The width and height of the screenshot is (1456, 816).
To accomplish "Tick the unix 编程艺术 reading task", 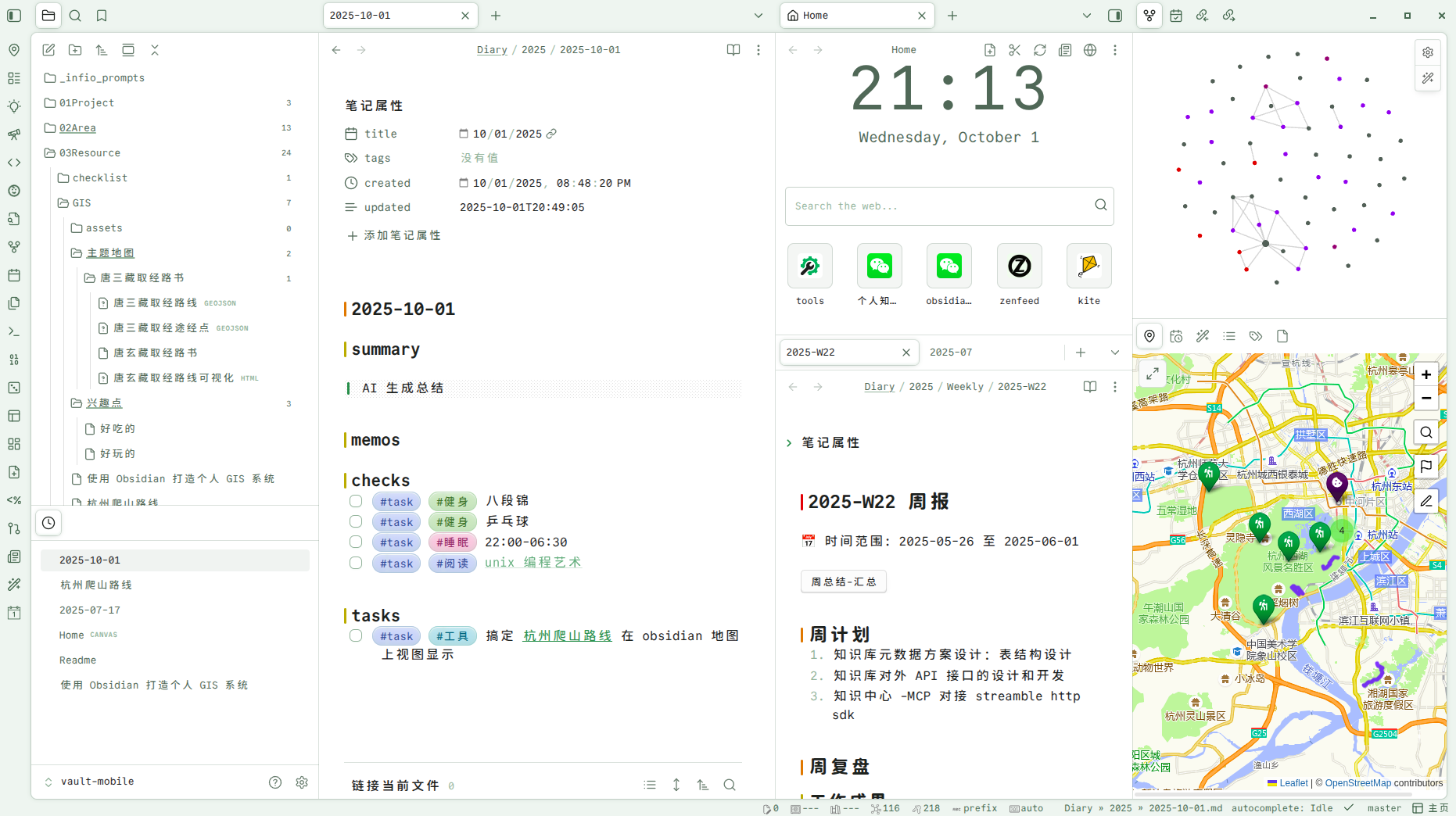I will click(x=356, y=563).
